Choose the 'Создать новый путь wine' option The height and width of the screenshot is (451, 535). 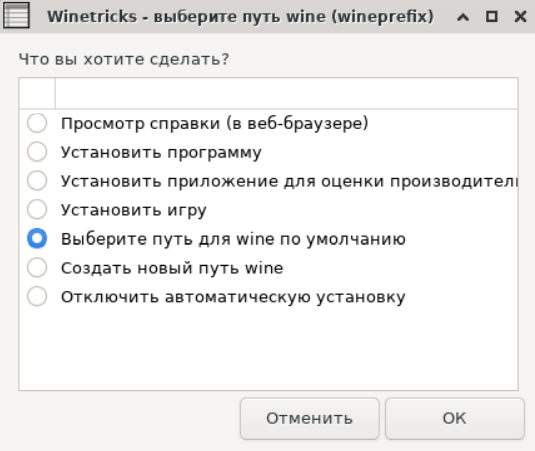point(37,267)
